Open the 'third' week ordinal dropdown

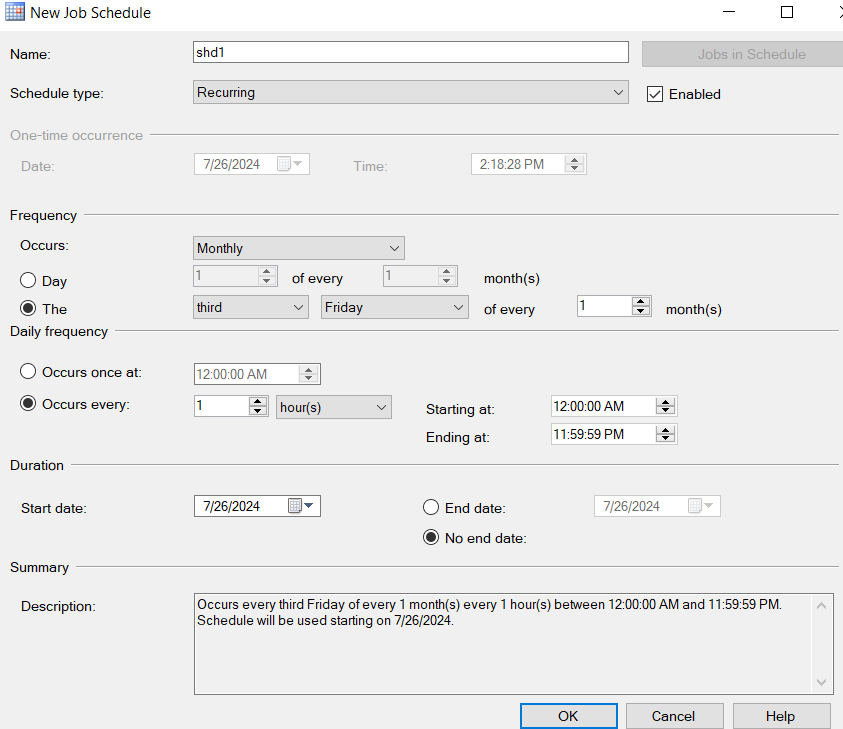coord(251,308)
